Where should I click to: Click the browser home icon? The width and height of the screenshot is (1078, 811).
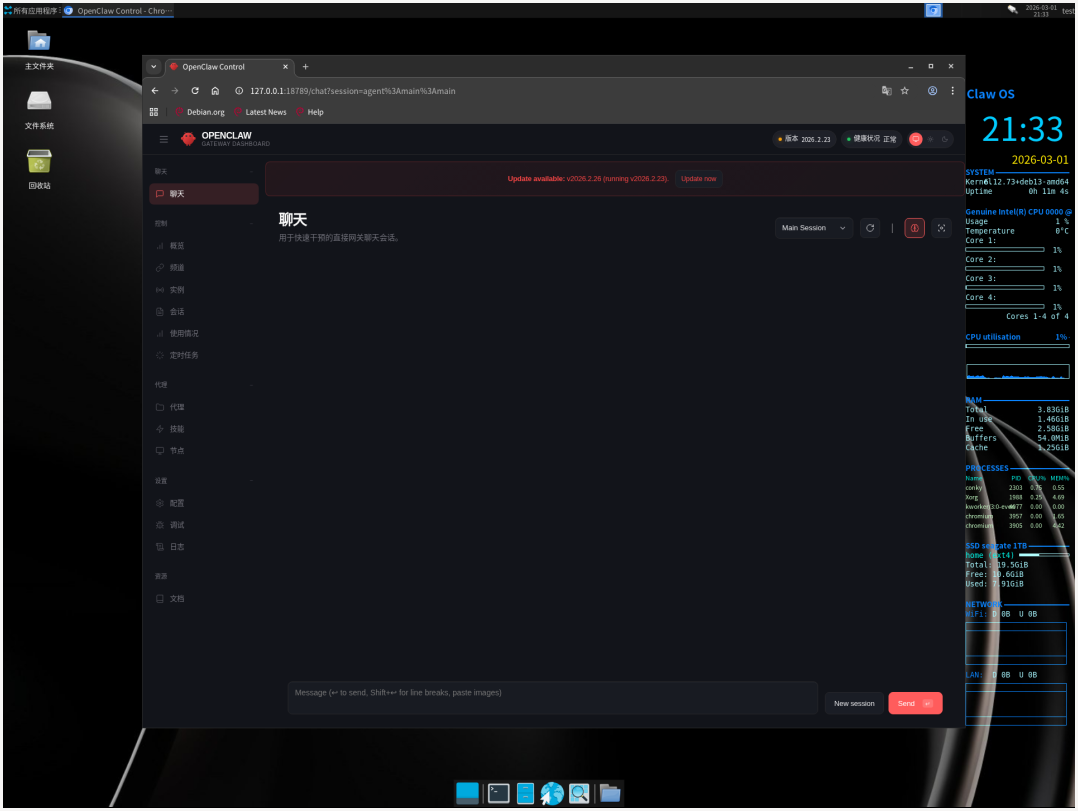click(215, 91)
